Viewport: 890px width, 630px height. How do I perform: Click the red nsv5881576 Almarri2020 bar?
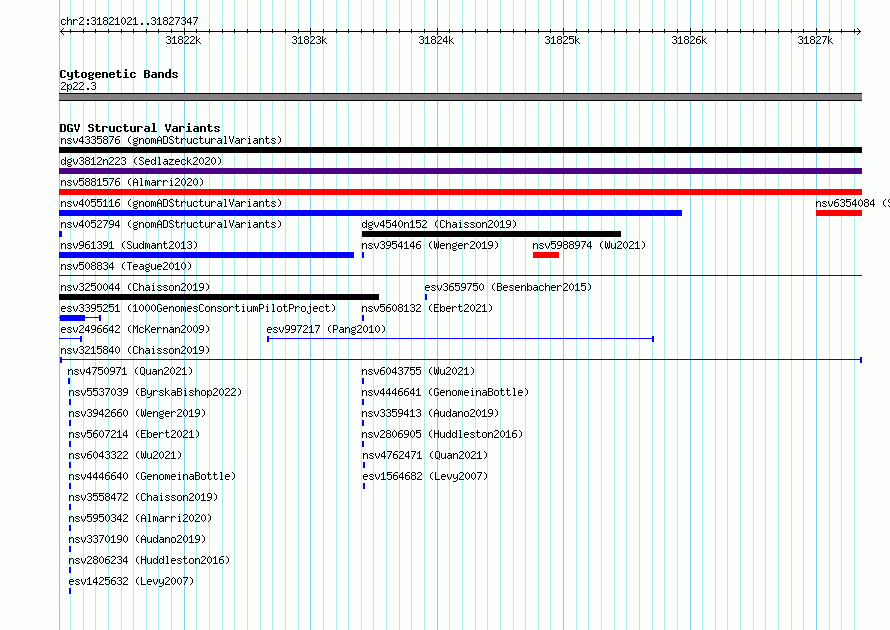[x=460, y=192]
